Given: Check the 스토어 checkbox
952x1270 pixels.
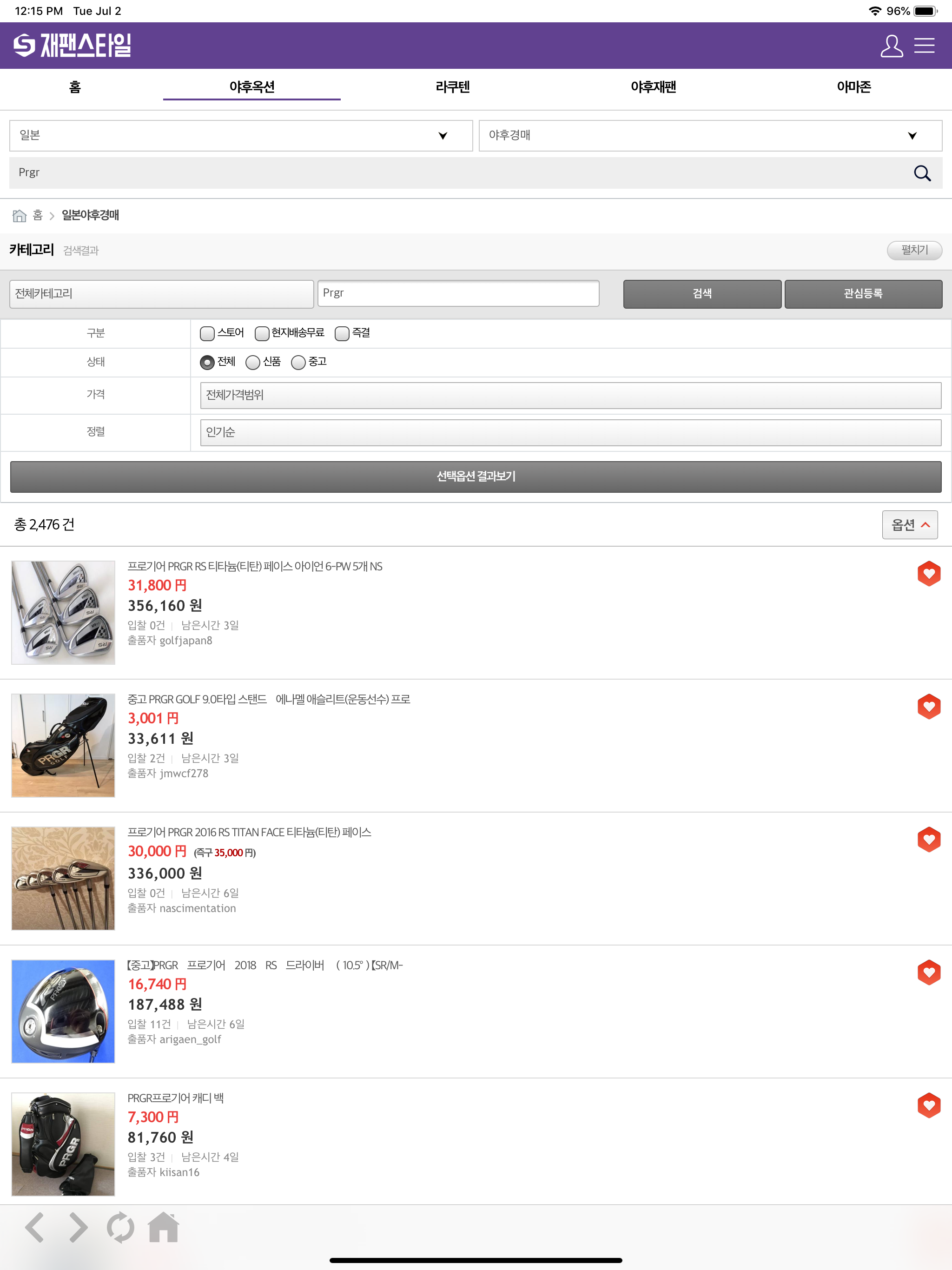Looking at the screenshot, I should click(x=207, y=334).
